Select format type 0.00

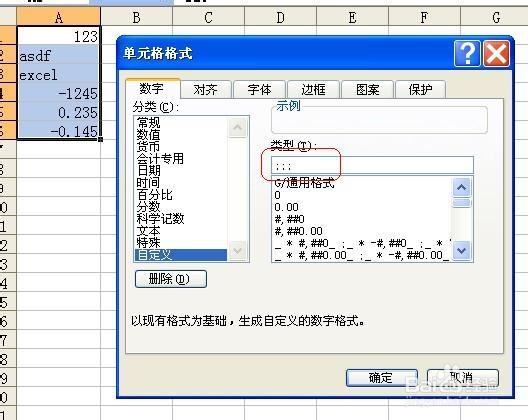point(362,207)
